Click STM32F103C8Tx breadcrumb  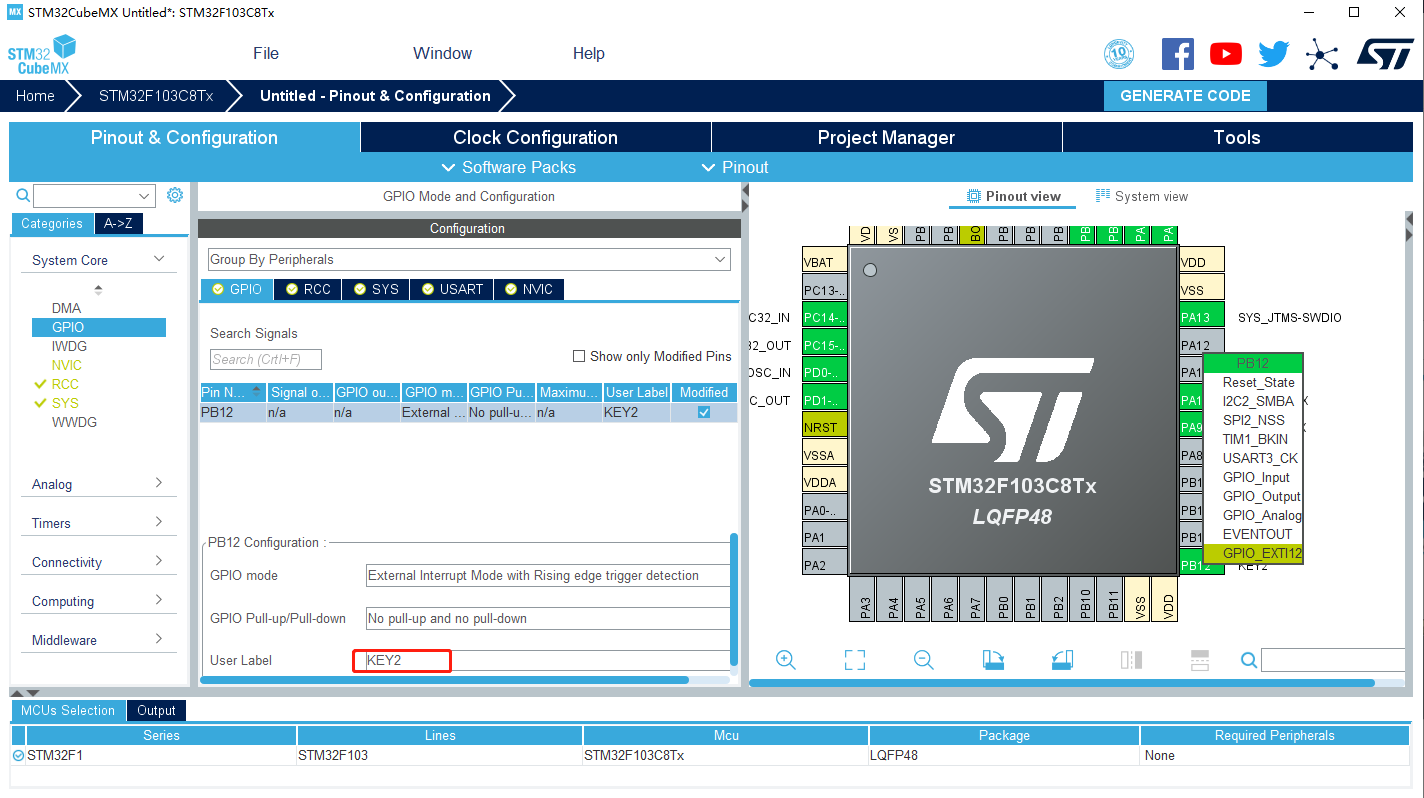156,96
